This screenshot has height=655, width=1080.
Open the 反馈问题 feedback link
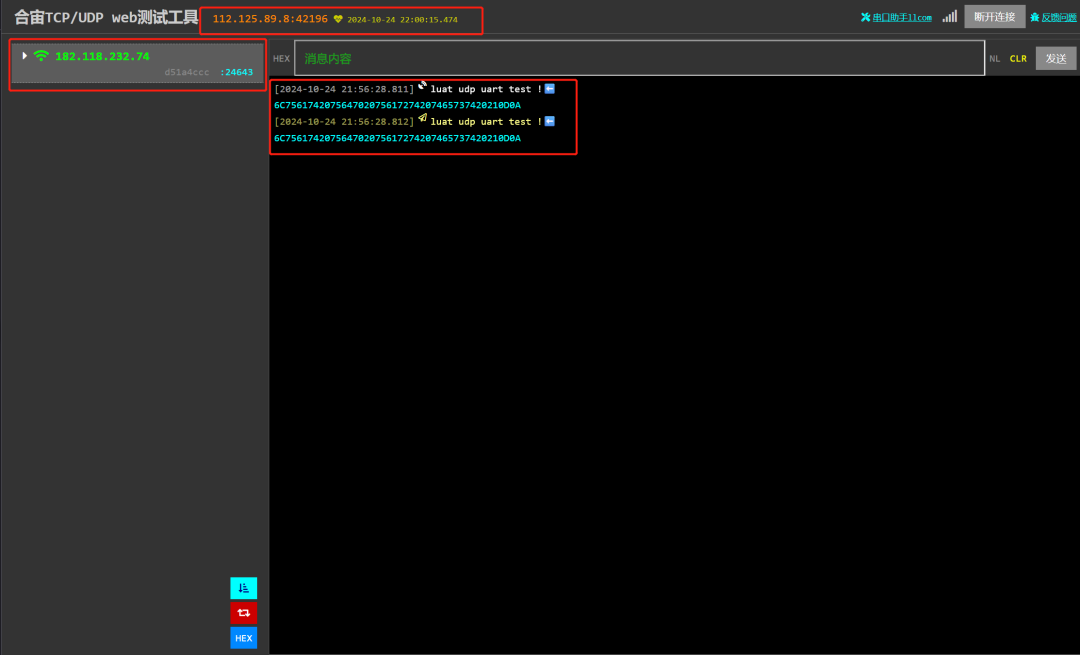click(x=1059, y=17)
